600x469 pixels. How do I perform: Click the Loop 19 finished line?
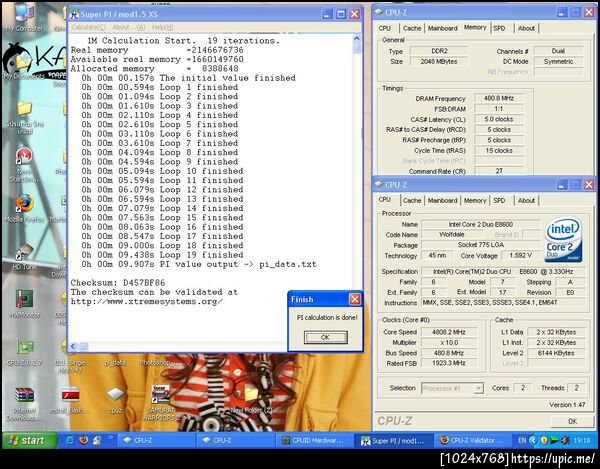click(162, 255)
